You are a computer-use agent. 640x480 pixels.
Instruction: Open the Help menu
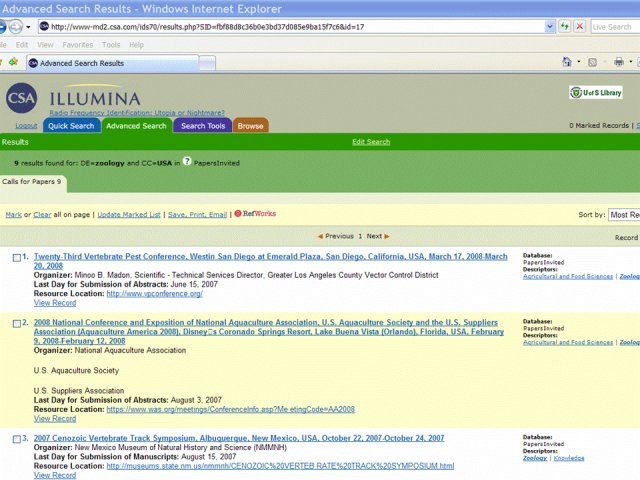[x=136, y=45]
